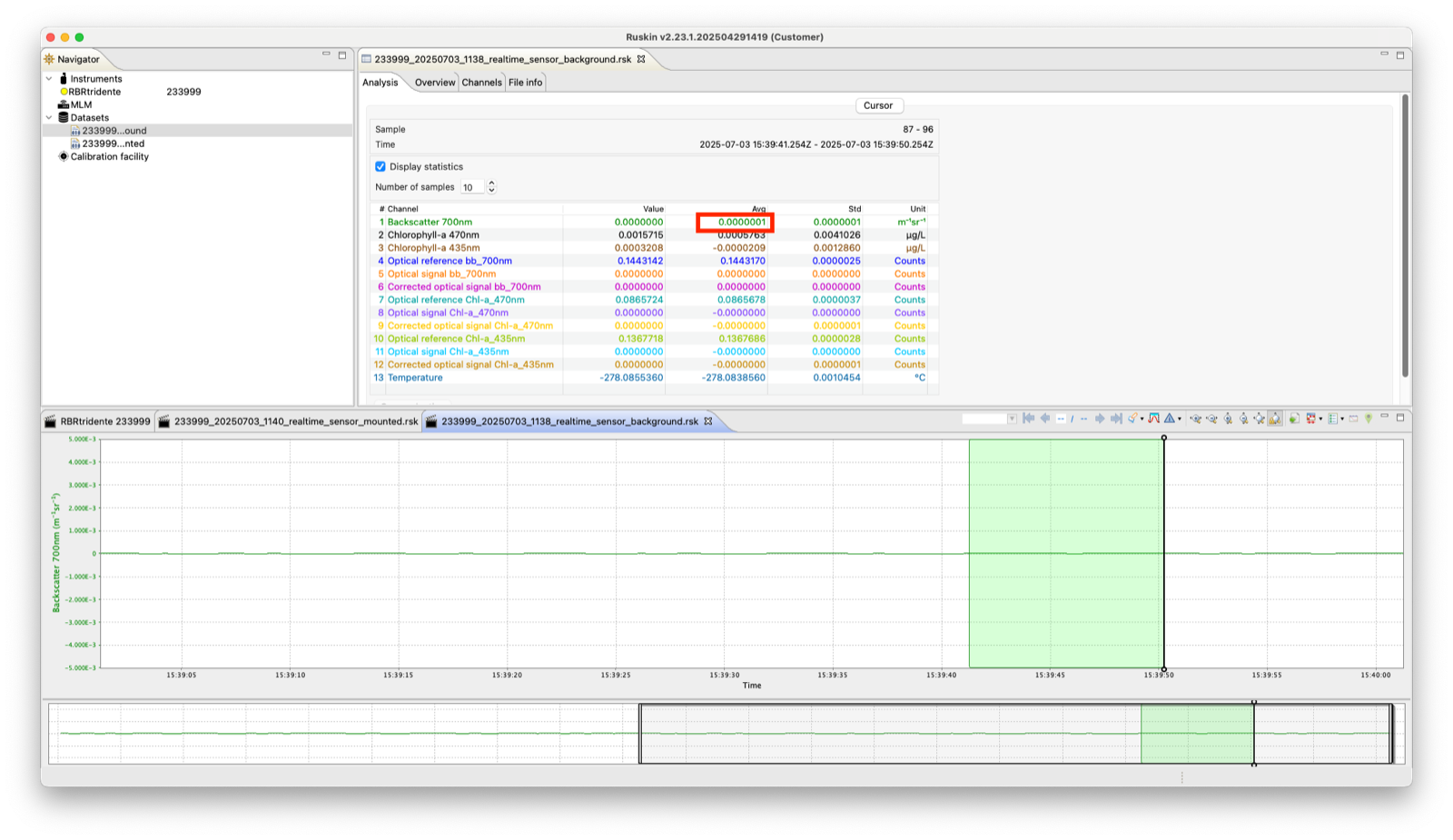Switch to the Channels tab
The image size is (1453, 840).
point(481,83)
